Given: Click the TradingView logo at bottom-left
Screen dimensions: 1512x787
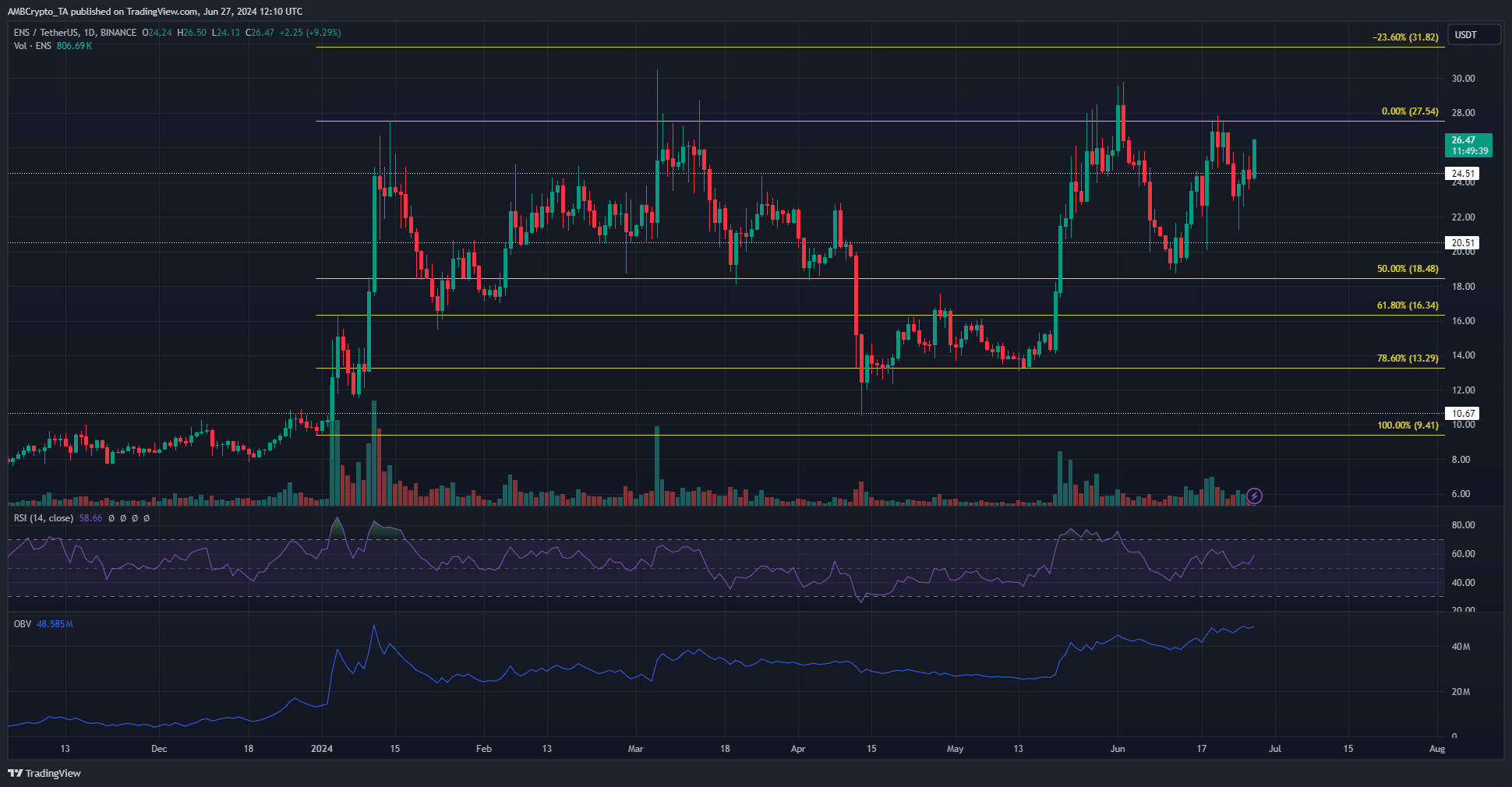Looking at the screenshot, I should [x=44, y=773].
